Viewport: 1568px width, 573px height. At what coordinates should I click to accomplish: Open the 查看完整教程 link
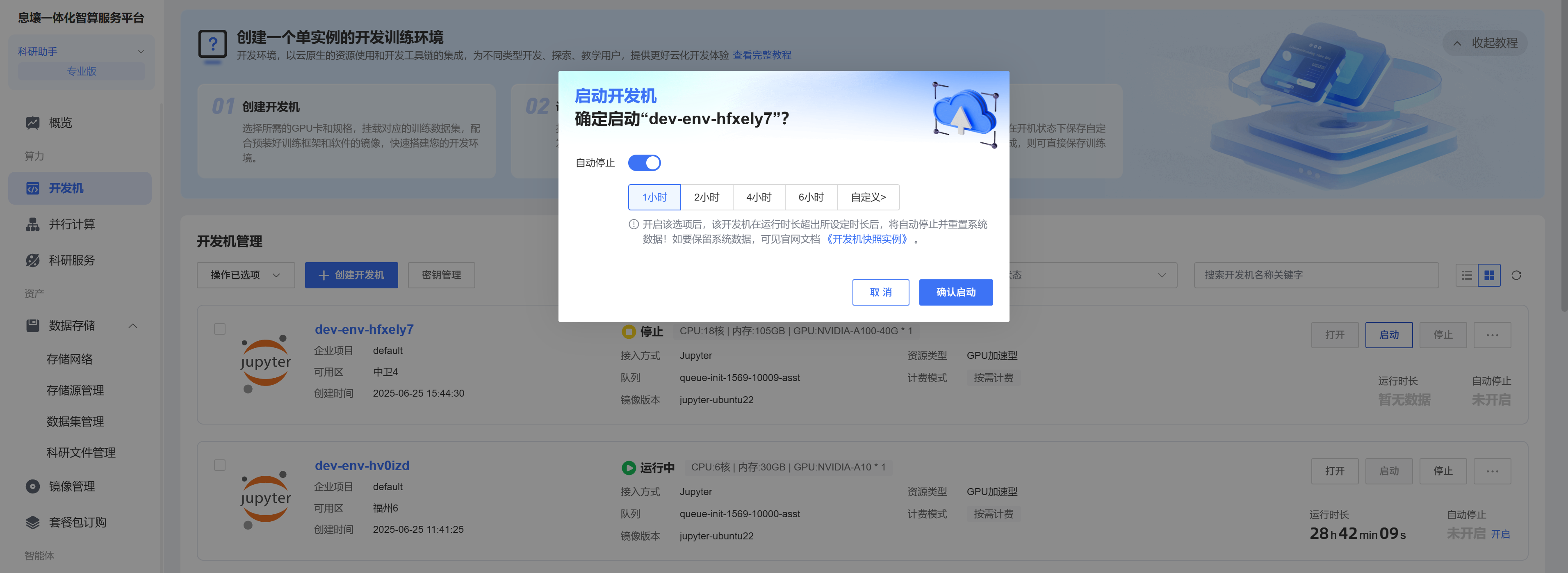(761, 55)
